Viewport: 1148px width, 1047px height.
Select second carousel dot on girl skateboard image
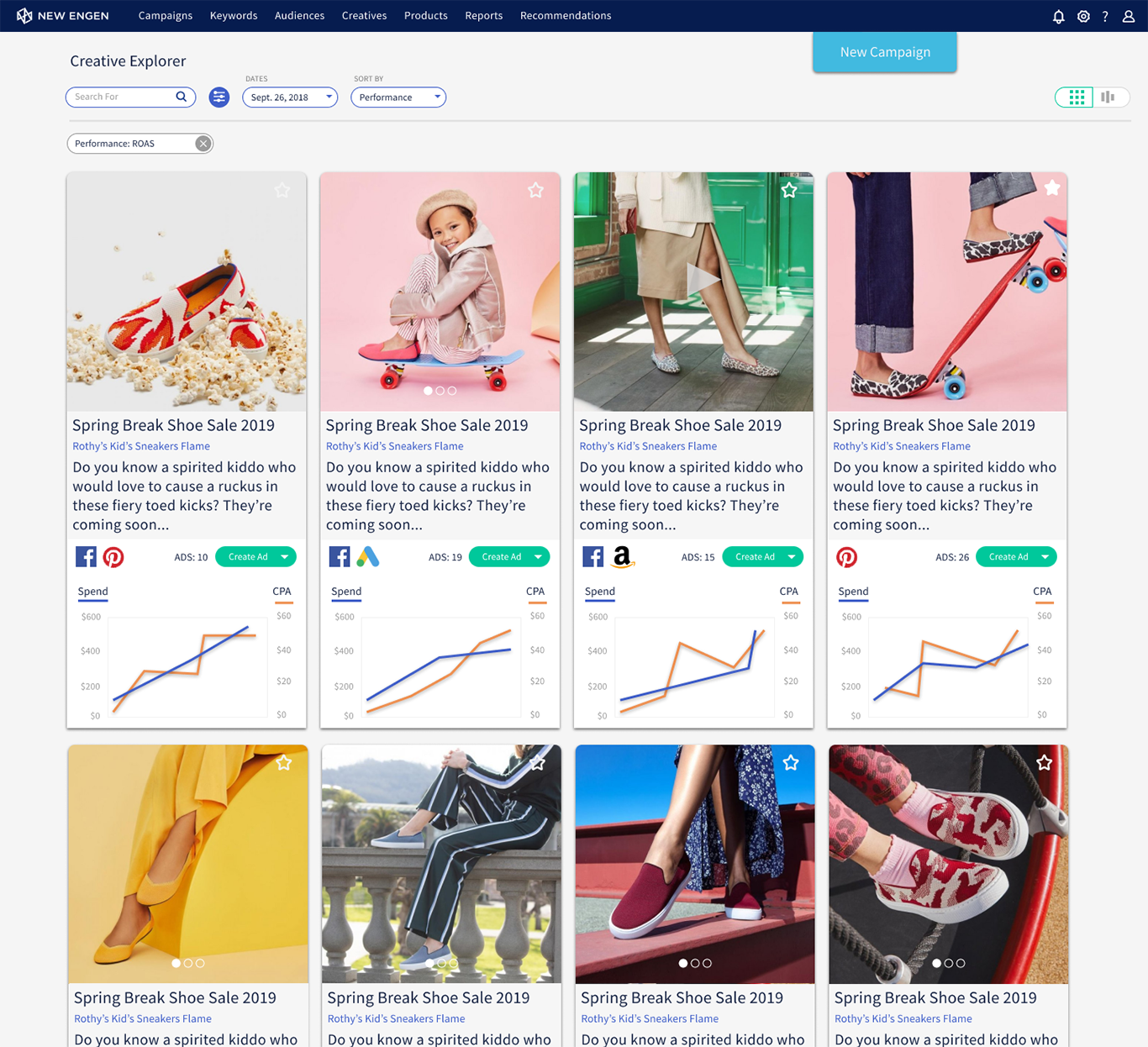coord(440,391)
